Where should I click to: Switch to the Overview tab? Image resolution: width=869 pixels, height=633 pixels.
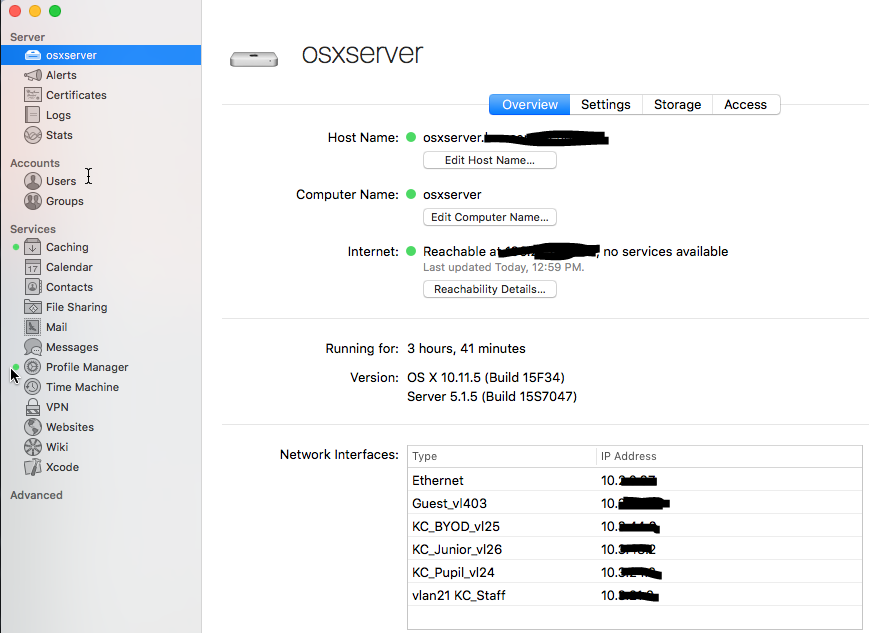[x=529, y=105]
